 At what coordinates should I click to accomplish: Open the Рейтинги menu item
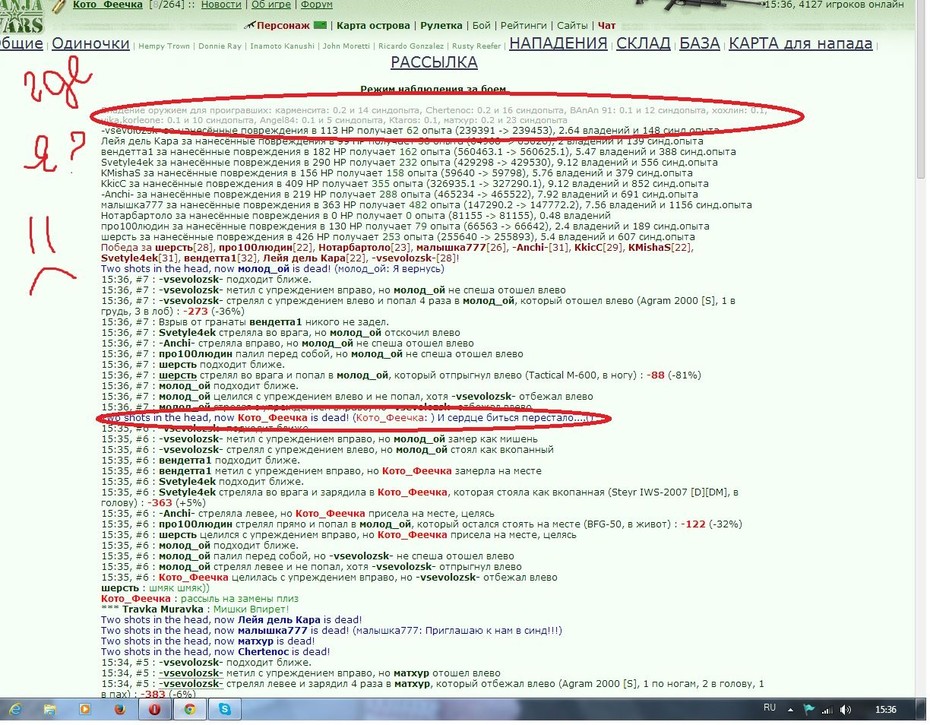(x=523, y=26)
